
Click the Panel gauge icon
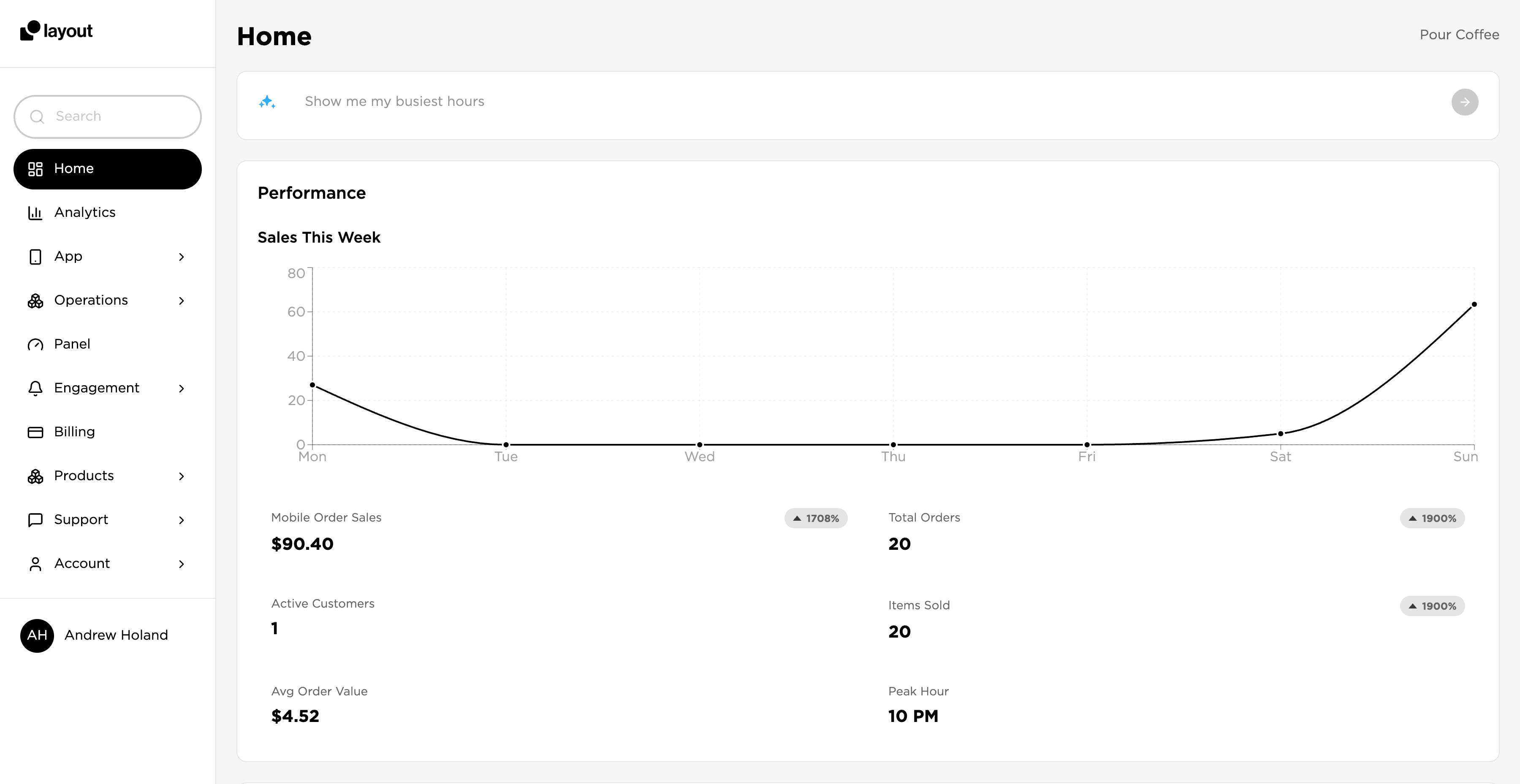click(x=35, y=344)
